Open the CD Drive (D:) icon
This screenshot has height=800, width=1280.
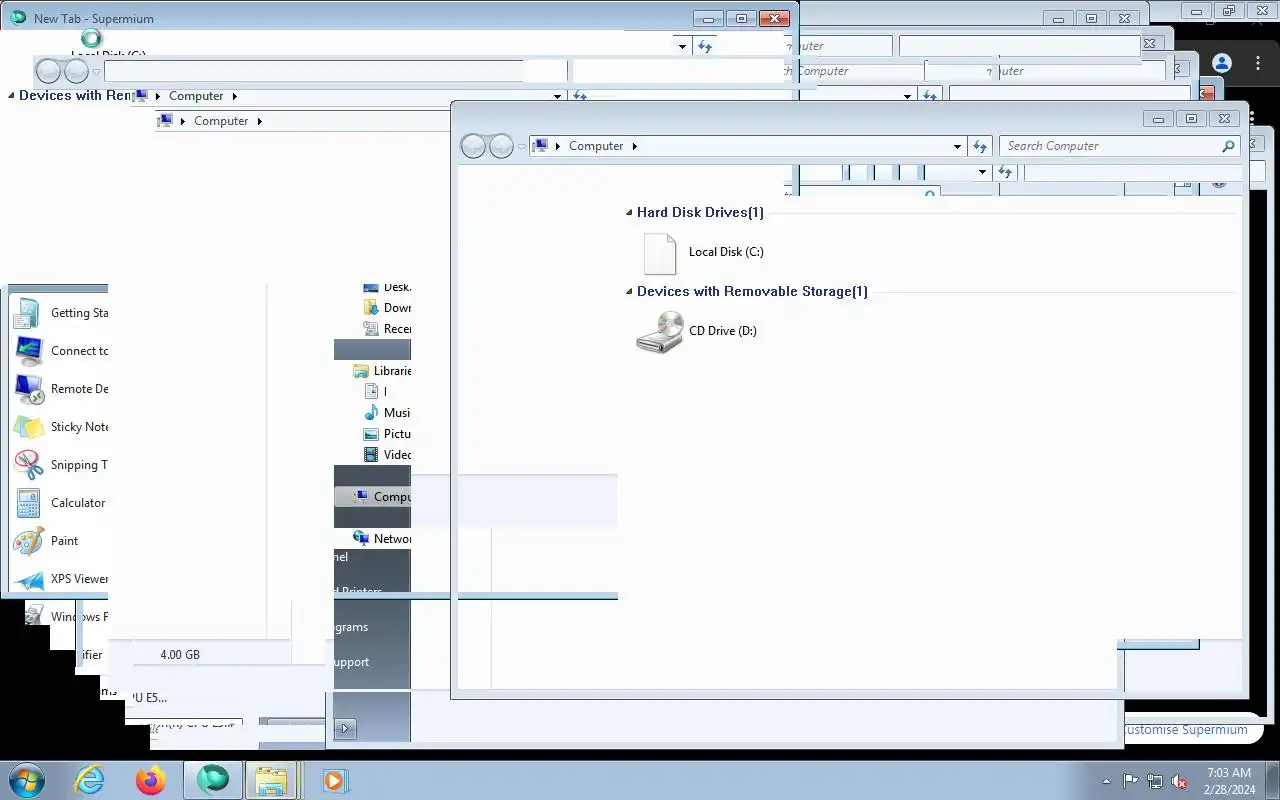(x=659, y=331)
